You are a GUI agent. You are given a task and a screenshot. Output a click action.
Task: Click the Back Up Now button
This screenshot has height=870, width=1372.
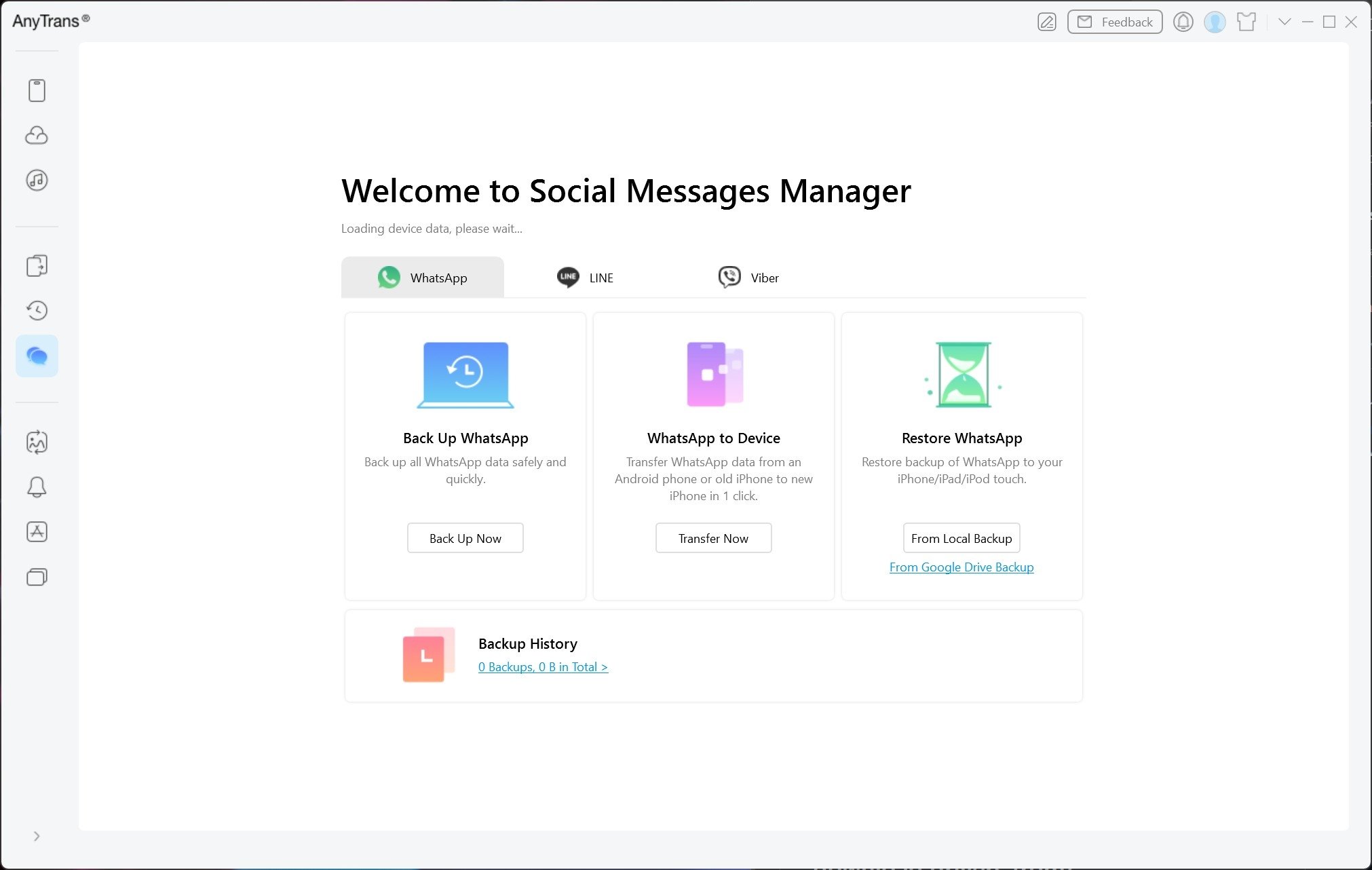[x=465, y=537]
